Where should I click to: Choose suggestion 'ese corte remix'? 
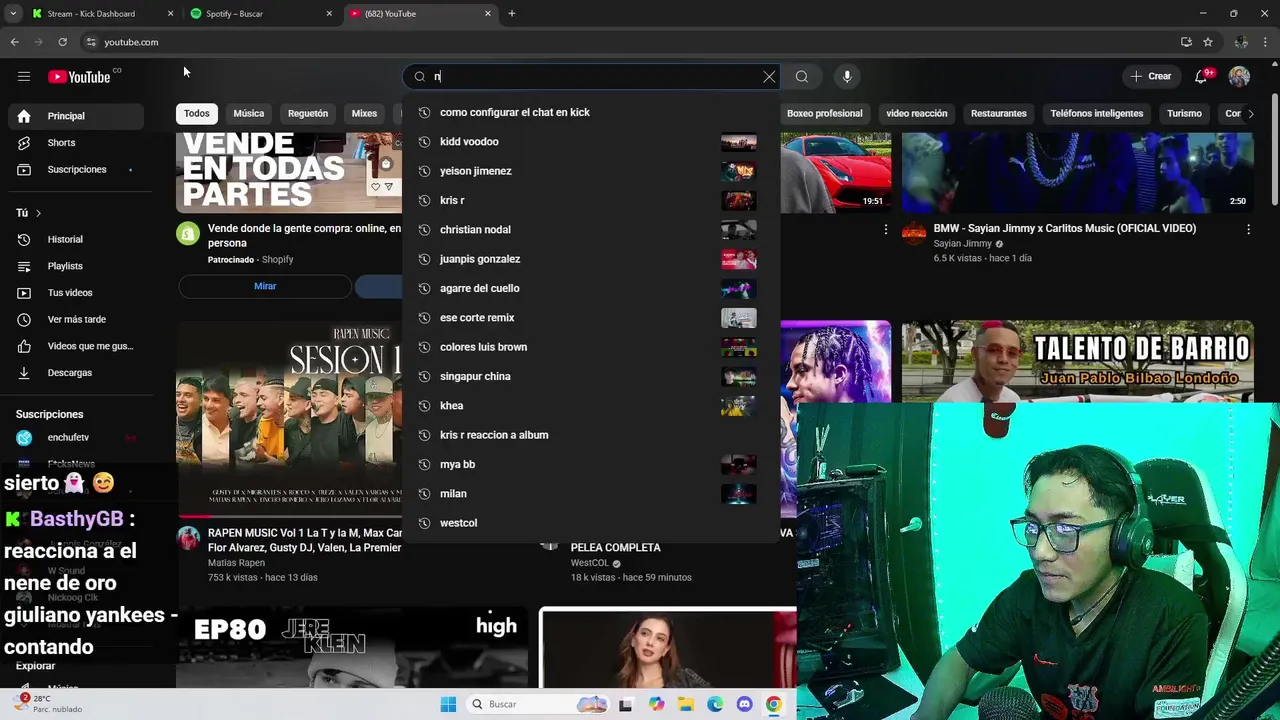(x=591, y=318)
